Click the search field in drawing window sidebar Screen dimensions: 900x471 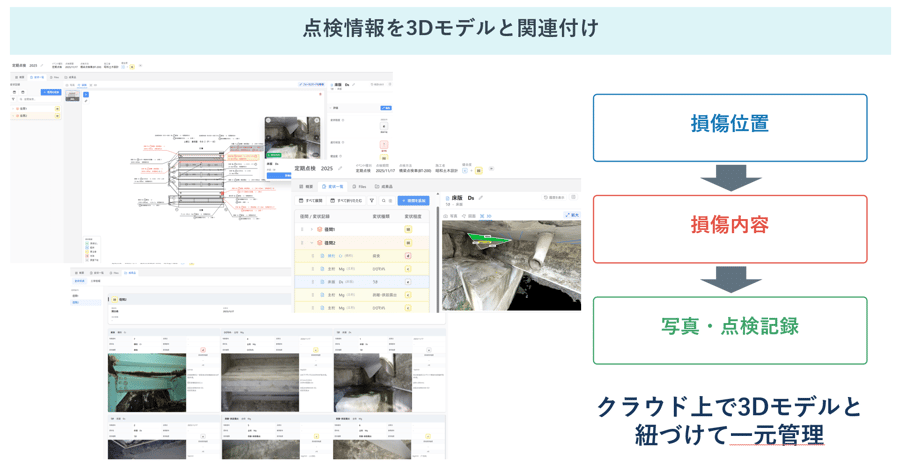pyautogui.click(x=38, y=99)
